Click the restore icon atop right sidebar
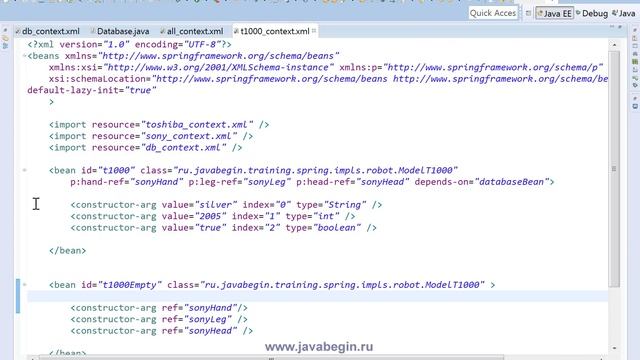The height and width of the screenshot is (360, 640). [x=635, y=30]
